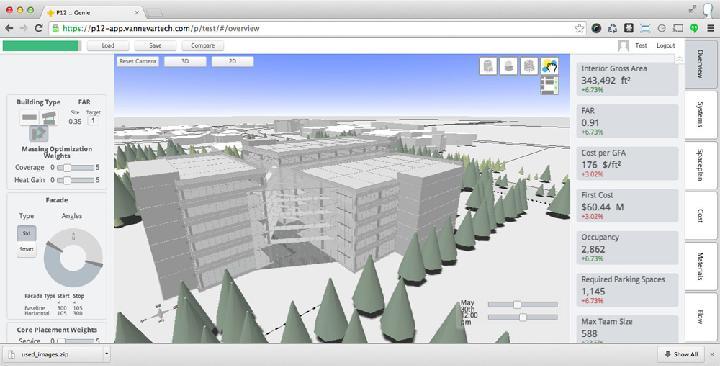Click the Required Parking Spaces card

(627, 290)
